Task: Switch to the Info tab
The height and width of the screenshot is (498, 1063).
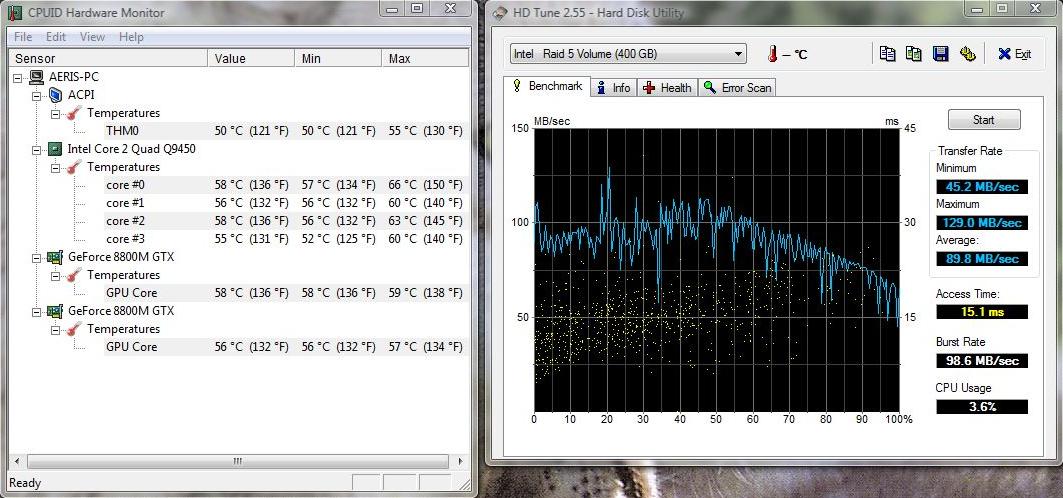Action: point(614,87)
